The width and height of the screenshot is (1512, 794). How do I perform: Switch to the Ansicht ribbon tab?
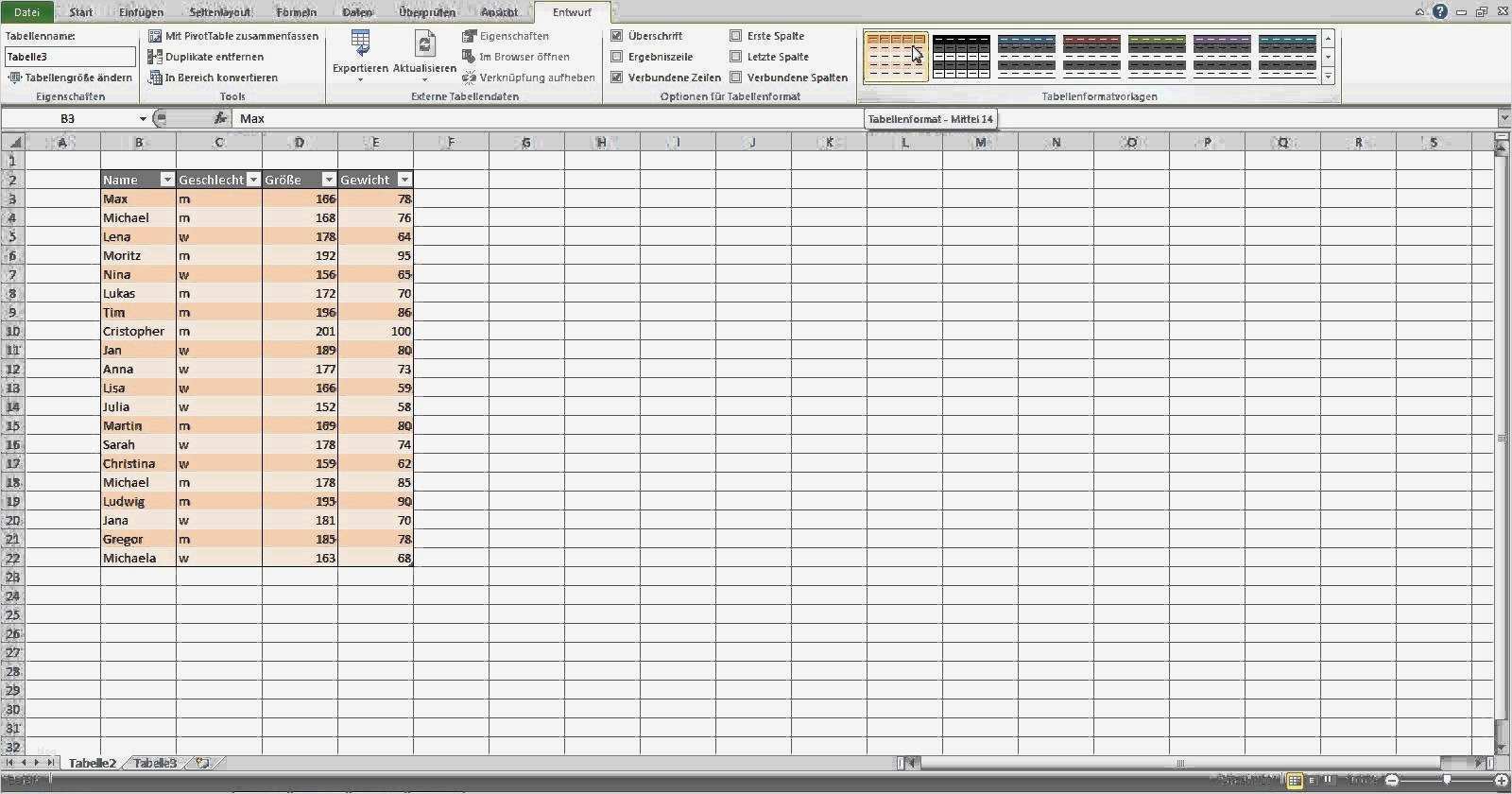click(499, 12)
